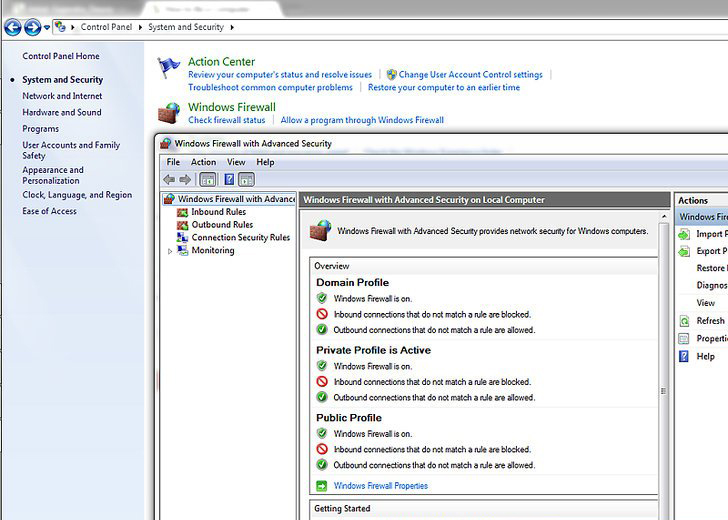This screenshot has height=520, width=728.
Task: Click Restore Default Policy action
Action: pyautogui.click(x=712, y=268)
